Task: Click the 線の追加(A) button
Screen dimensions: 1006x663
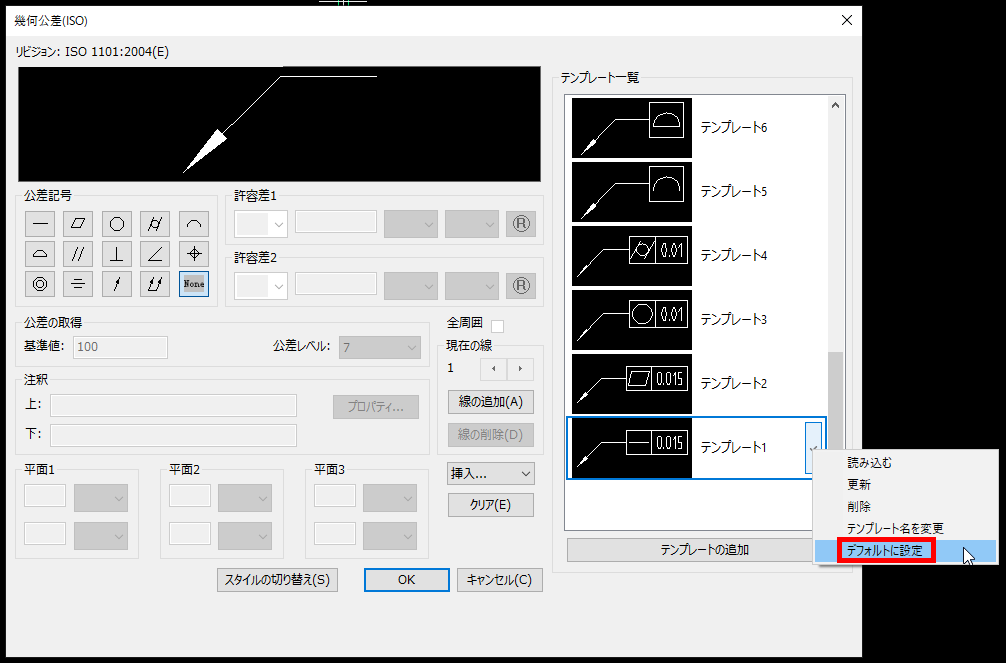Action: pyautogui.click(x=490, y=402)
